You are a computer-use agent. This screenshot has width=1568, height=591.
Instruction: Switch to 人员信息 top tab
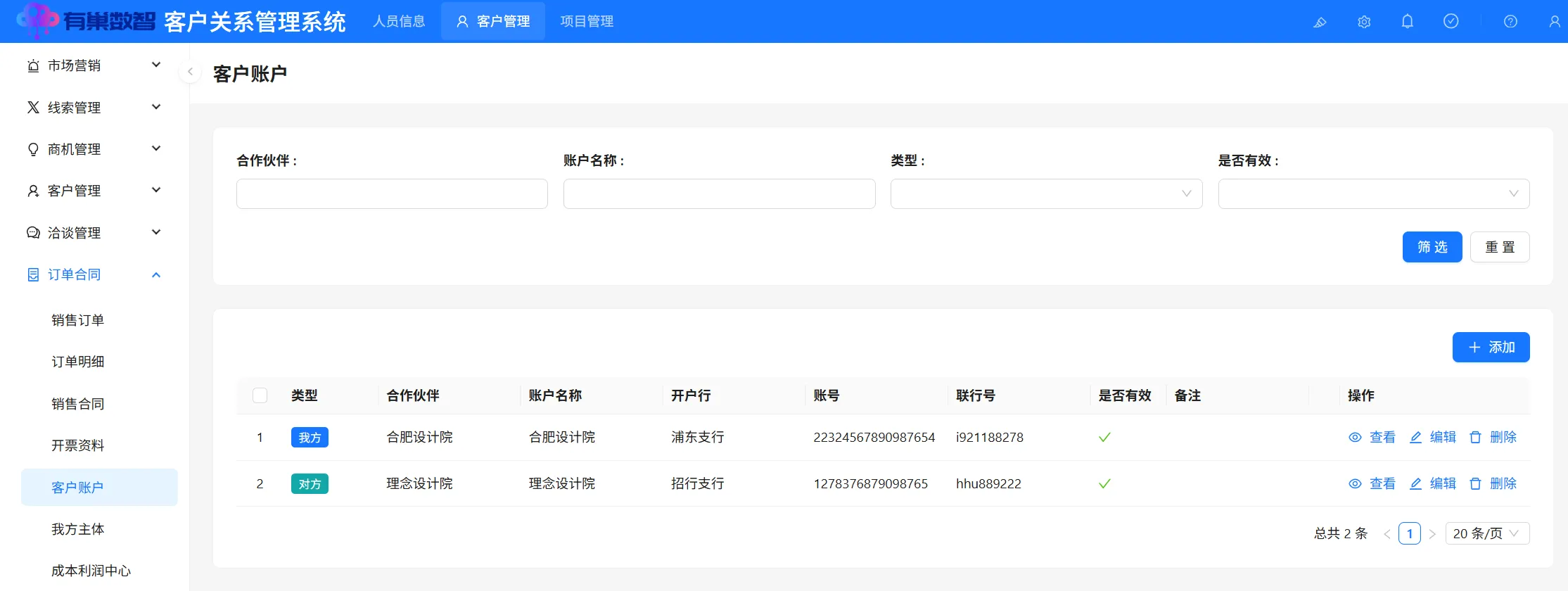[x=399, y=21]
